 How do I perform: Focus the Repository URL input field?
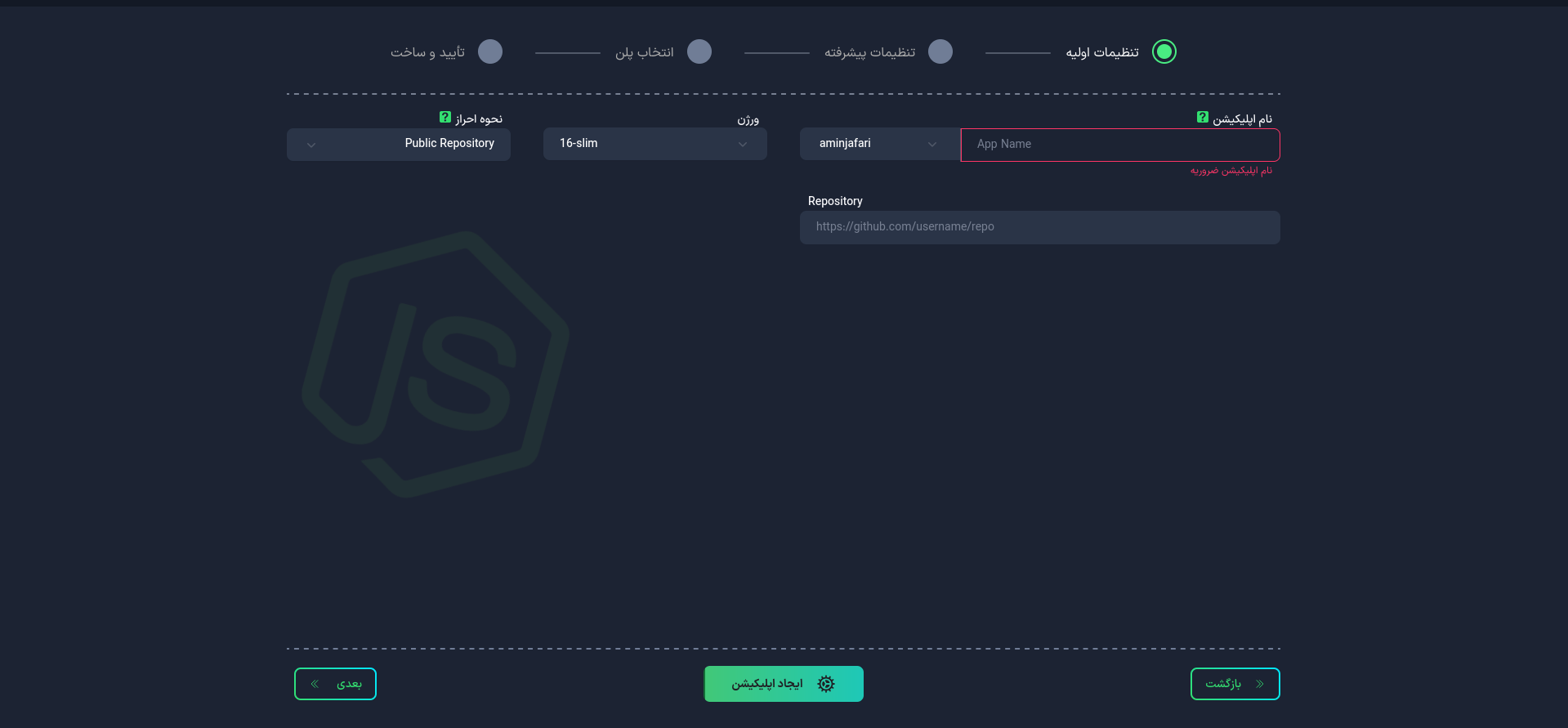click(x=1040, y=227)
